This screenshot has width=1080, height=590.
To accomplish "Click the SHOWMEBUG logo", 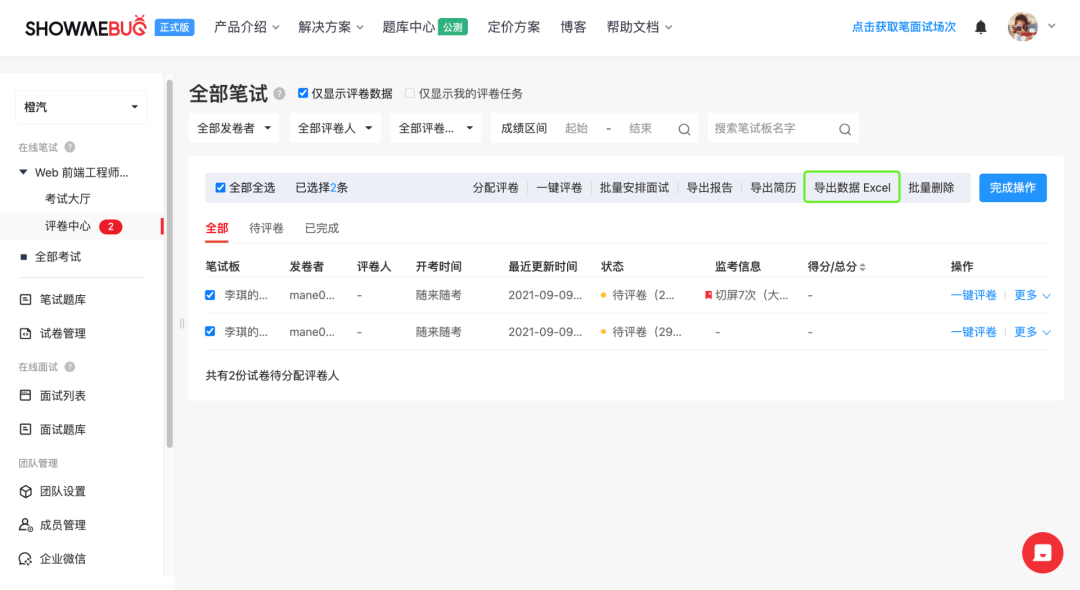I will point(85,27).
